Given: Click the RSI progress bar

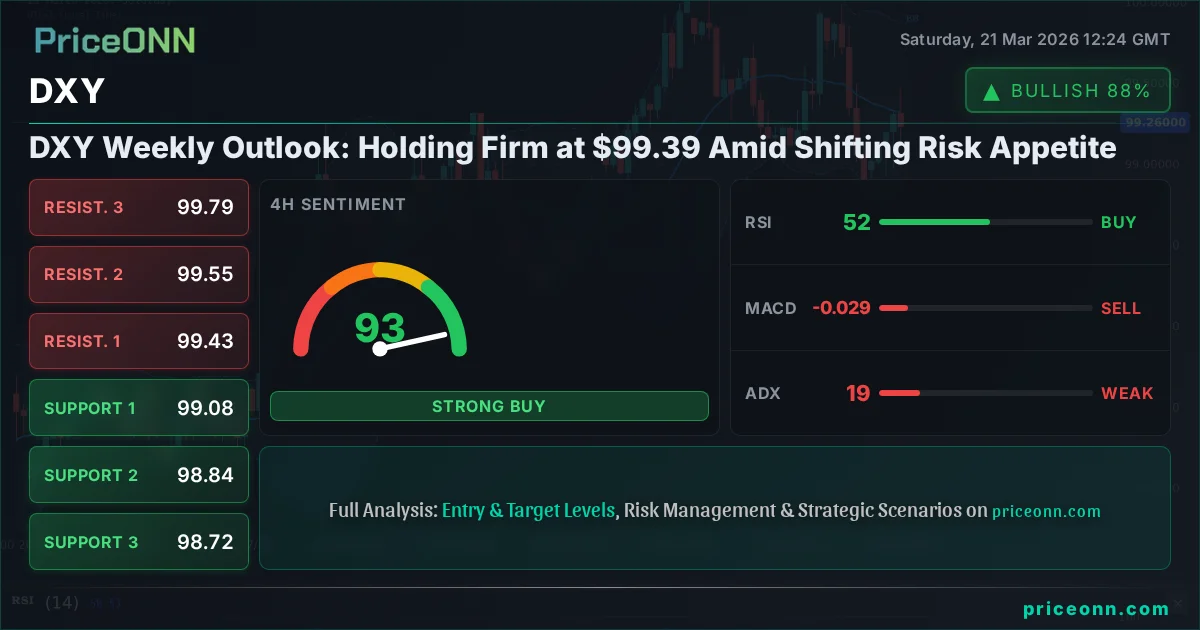Looking at the screenshot, I should [985, 222].
